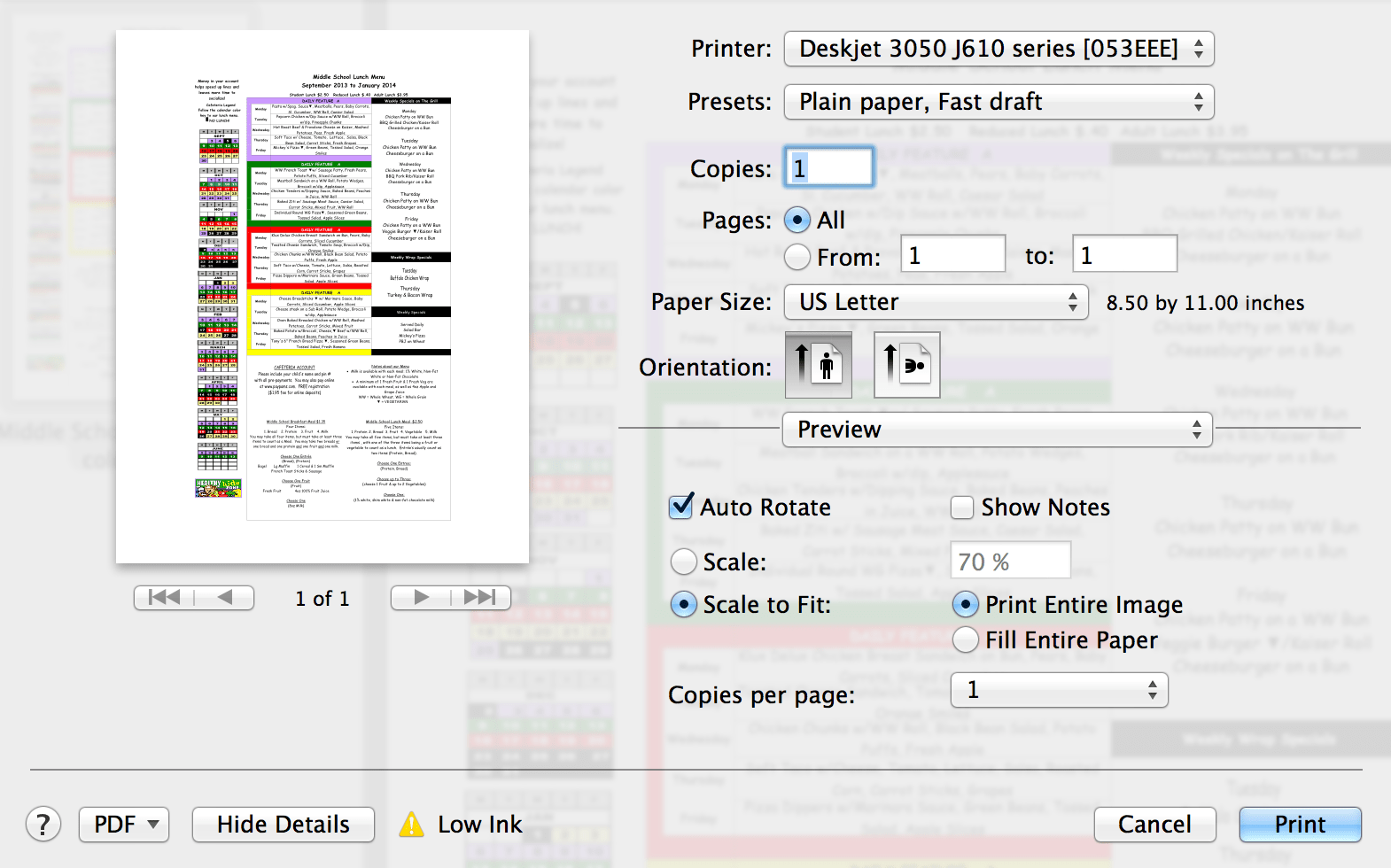Go to previous page of preview
Image resolution: width=1391 pixels, height=868 pixels.
(x=225, y=598)
